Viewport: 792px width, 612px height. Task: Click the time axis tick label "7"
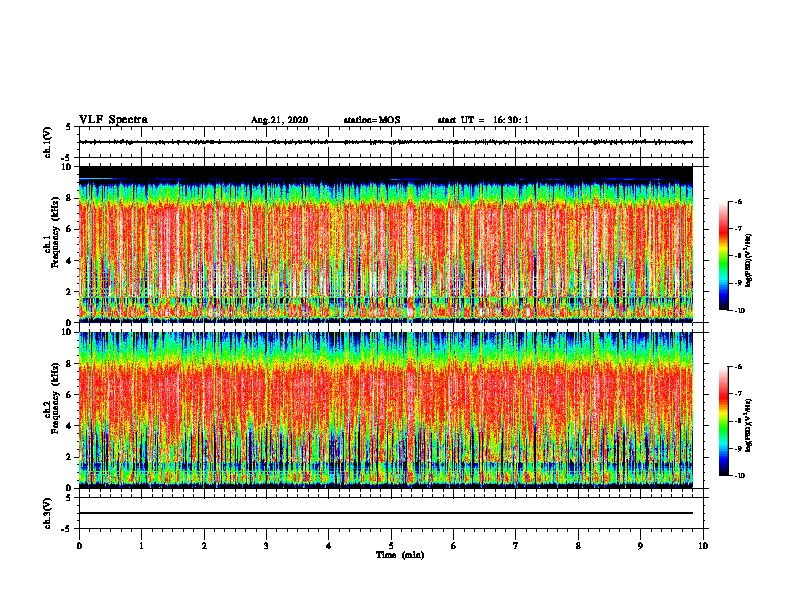click(x=516, y=546)
